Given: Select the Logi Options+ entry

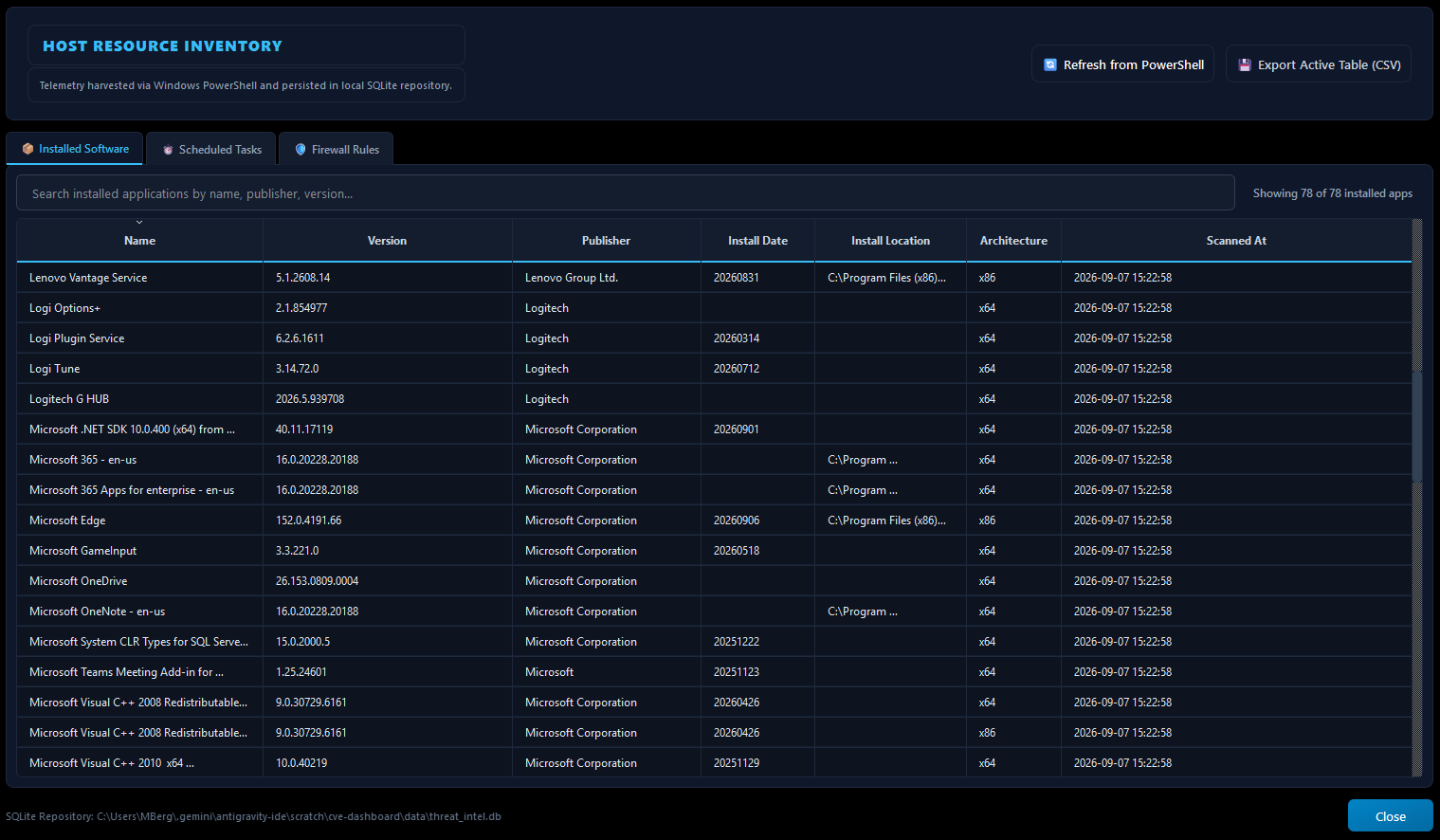Looking at the screenshot, I should click(714, 308).
